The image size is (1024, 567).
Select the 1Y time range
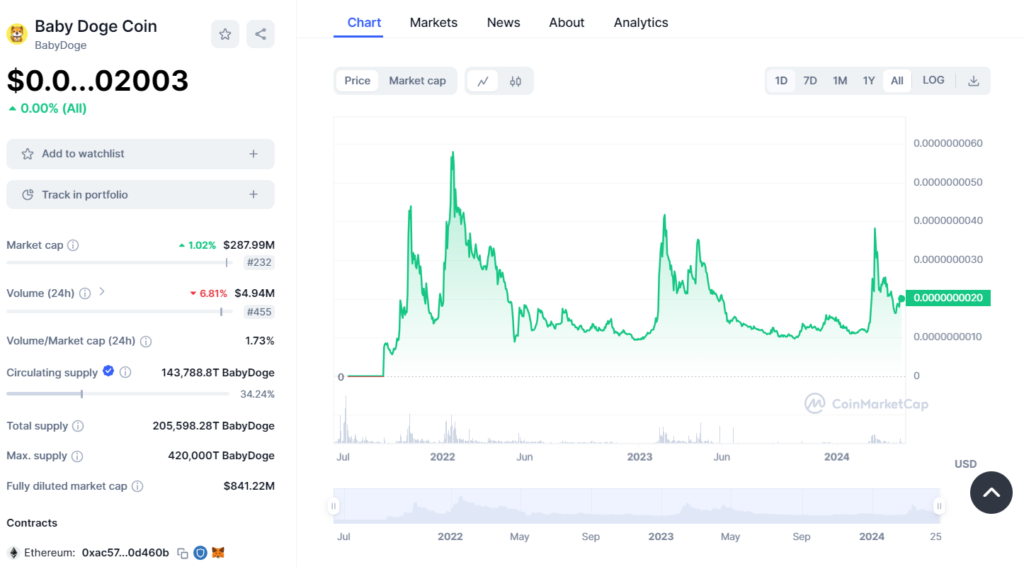[869, 81]
